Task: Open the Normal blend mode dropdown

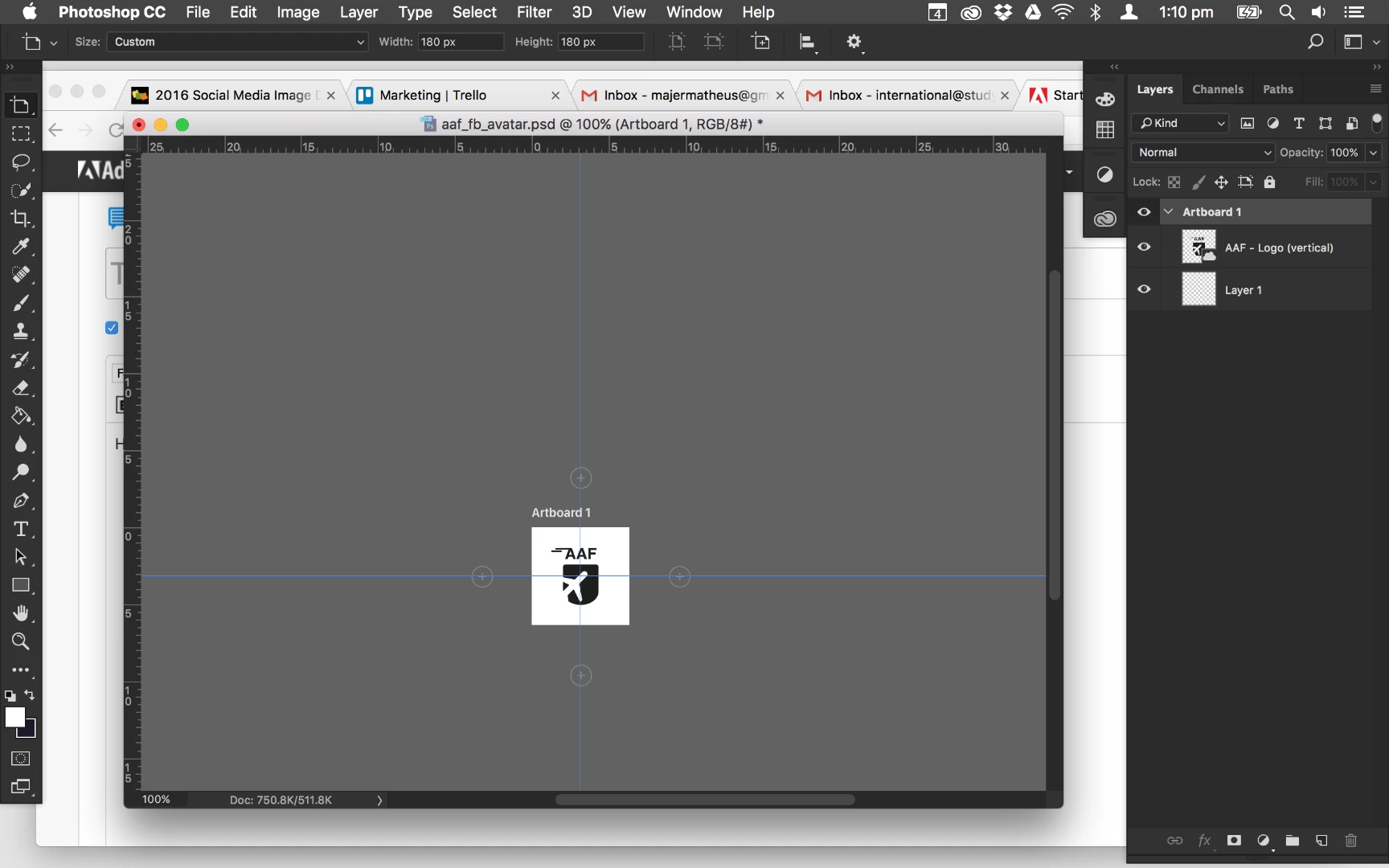Action: click(1203, 153)
